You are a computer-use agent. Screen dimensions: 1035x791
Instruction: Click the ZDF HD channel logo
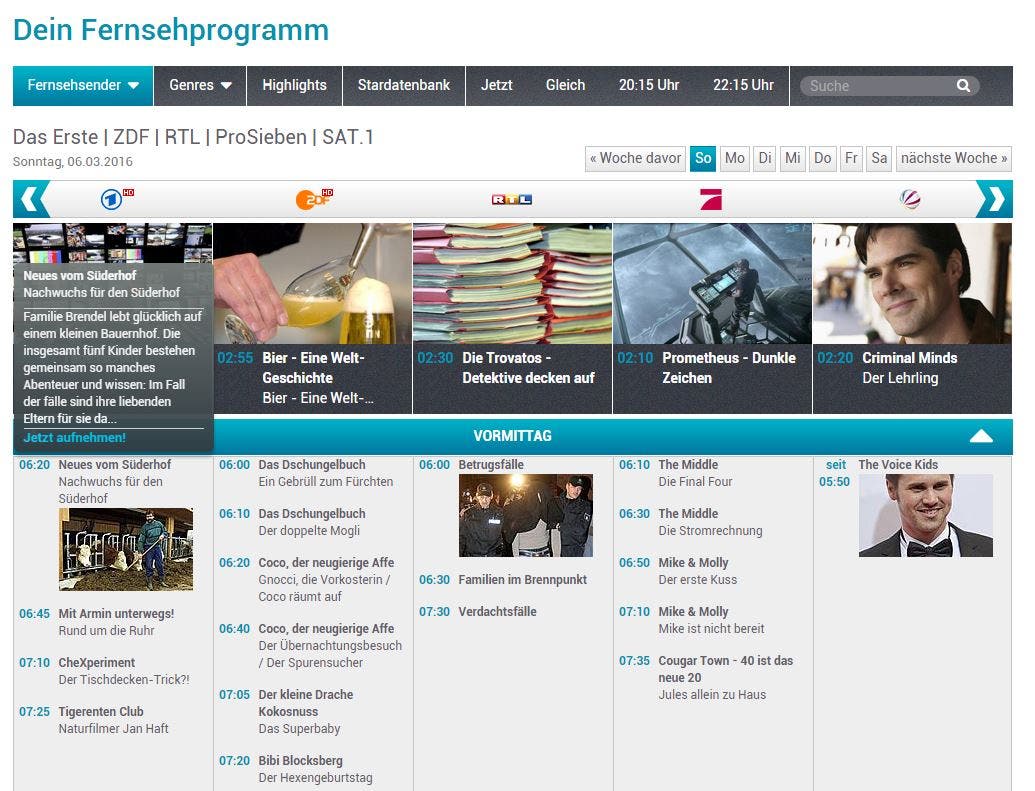314,199
